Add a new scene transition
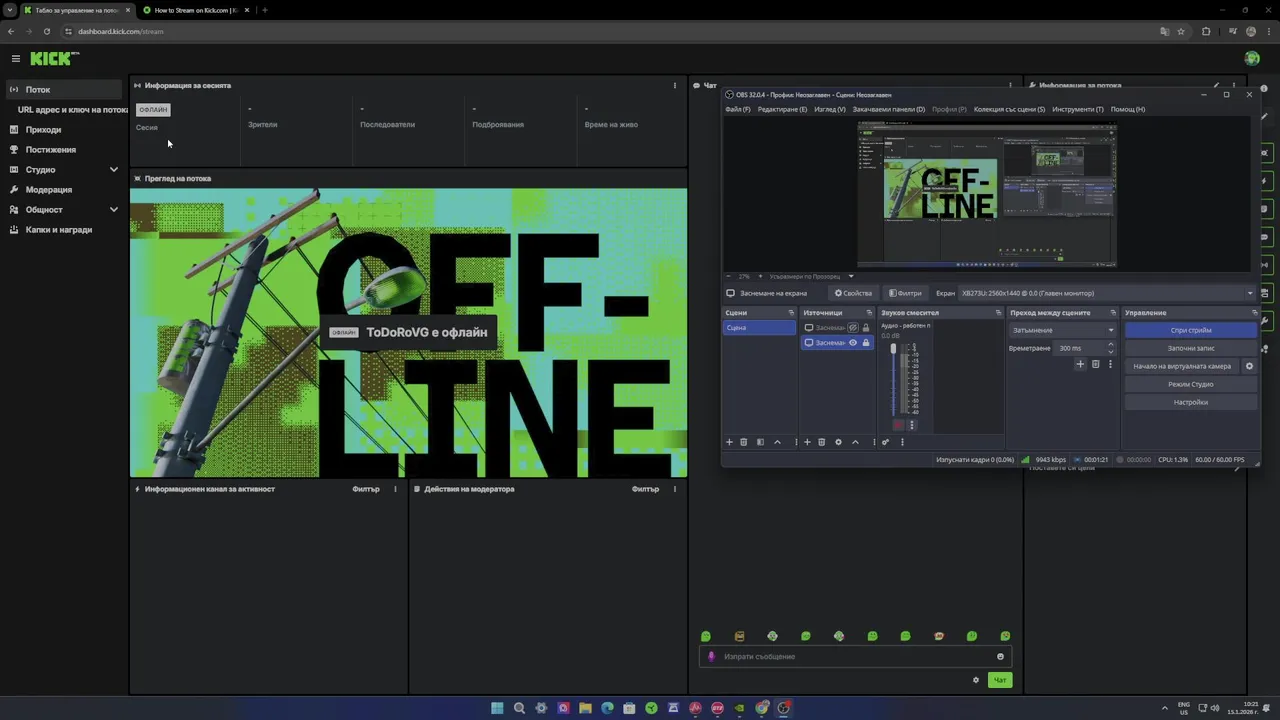The width and height of the screenshot is (1280, 720). click(1080, 365)
